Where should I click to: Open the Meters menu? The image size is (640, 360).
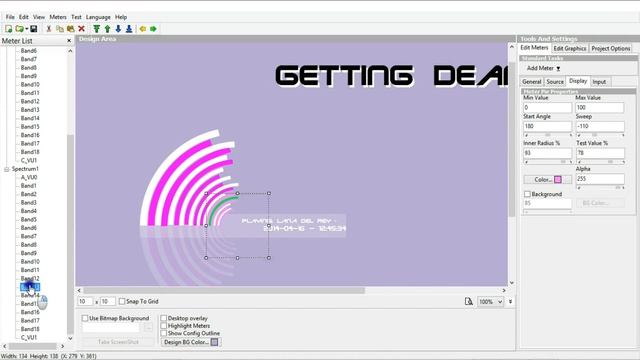tap(58, 17)
